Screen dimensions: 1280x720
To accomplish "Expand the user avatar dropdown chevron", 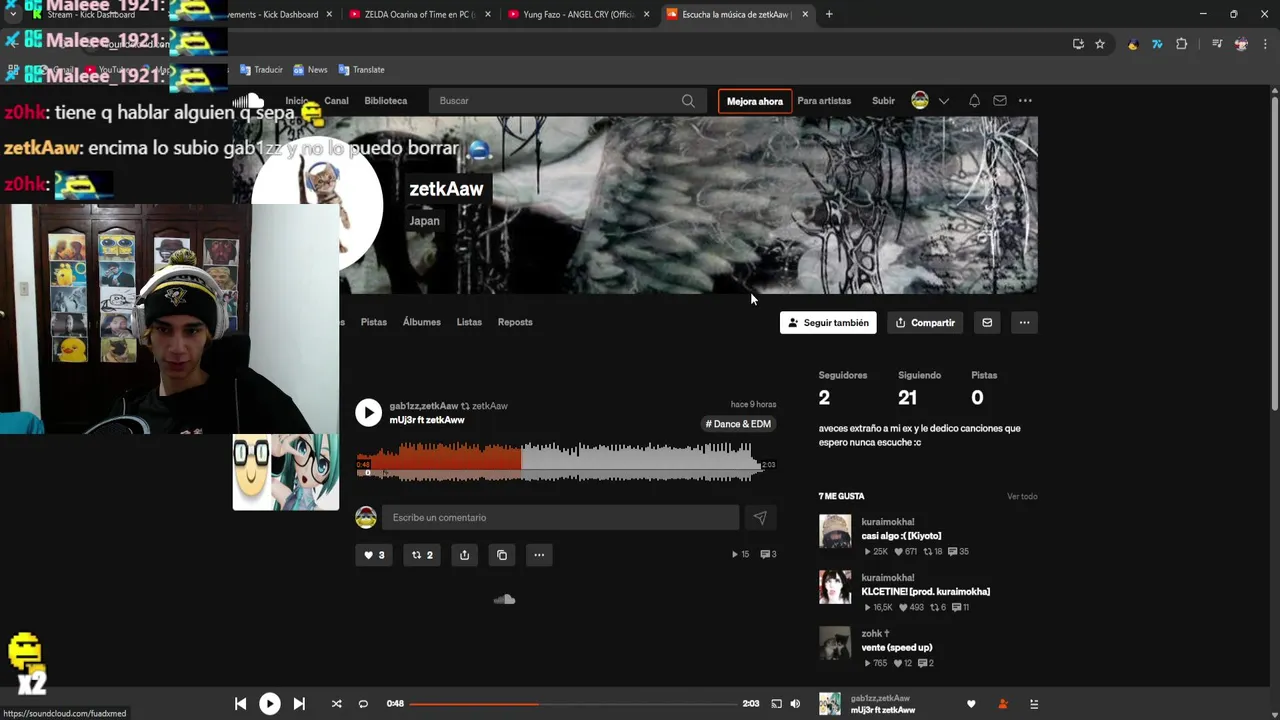I will coord(943,101).
